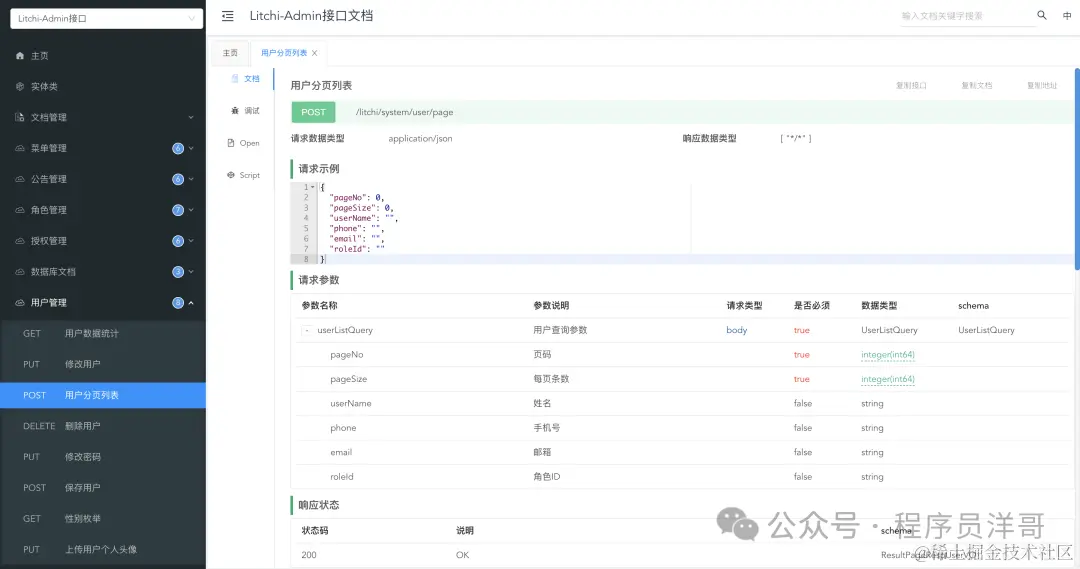
Task: Click the 200 status code cell
Action: tap(309, 555)
